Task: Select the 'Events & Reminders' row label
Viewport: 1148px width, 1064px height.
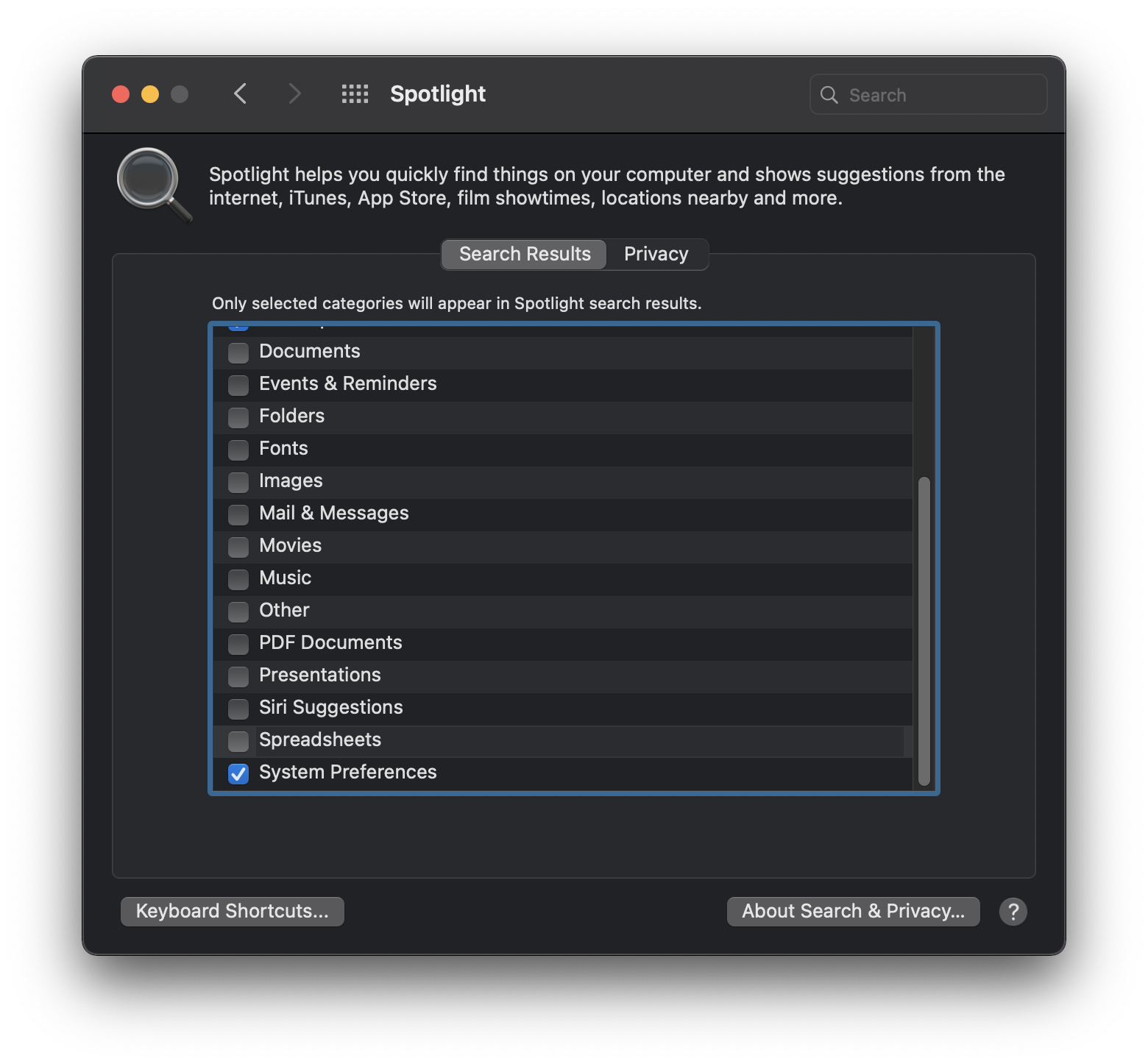Action: 348,384
